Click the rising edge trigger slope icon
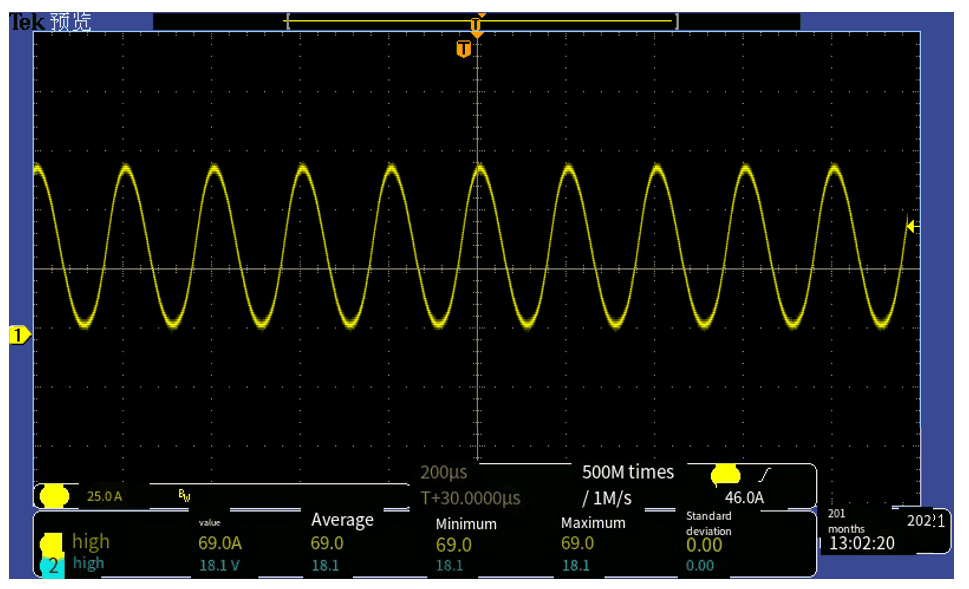Viewport: 969px width, 589px height. point(765,475)
